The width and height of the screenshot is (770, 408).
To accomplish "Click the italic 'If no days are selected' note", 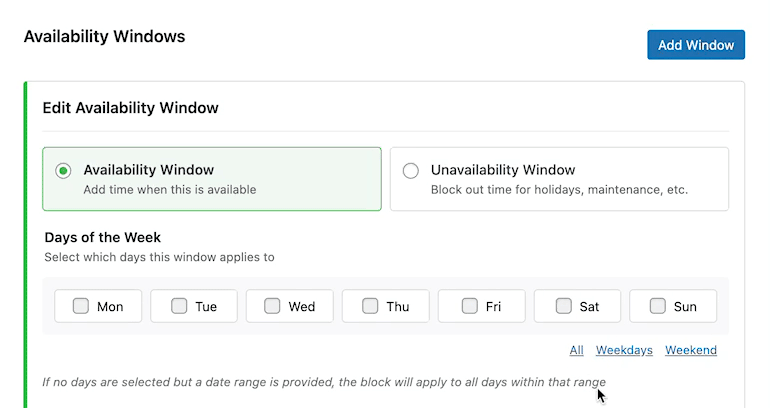I will (323, 382).
